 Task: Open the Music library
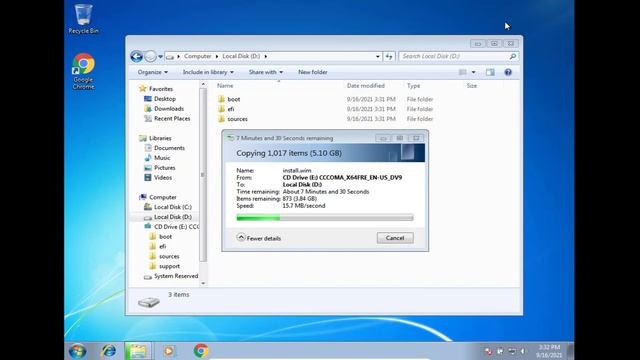pos(157,158)
